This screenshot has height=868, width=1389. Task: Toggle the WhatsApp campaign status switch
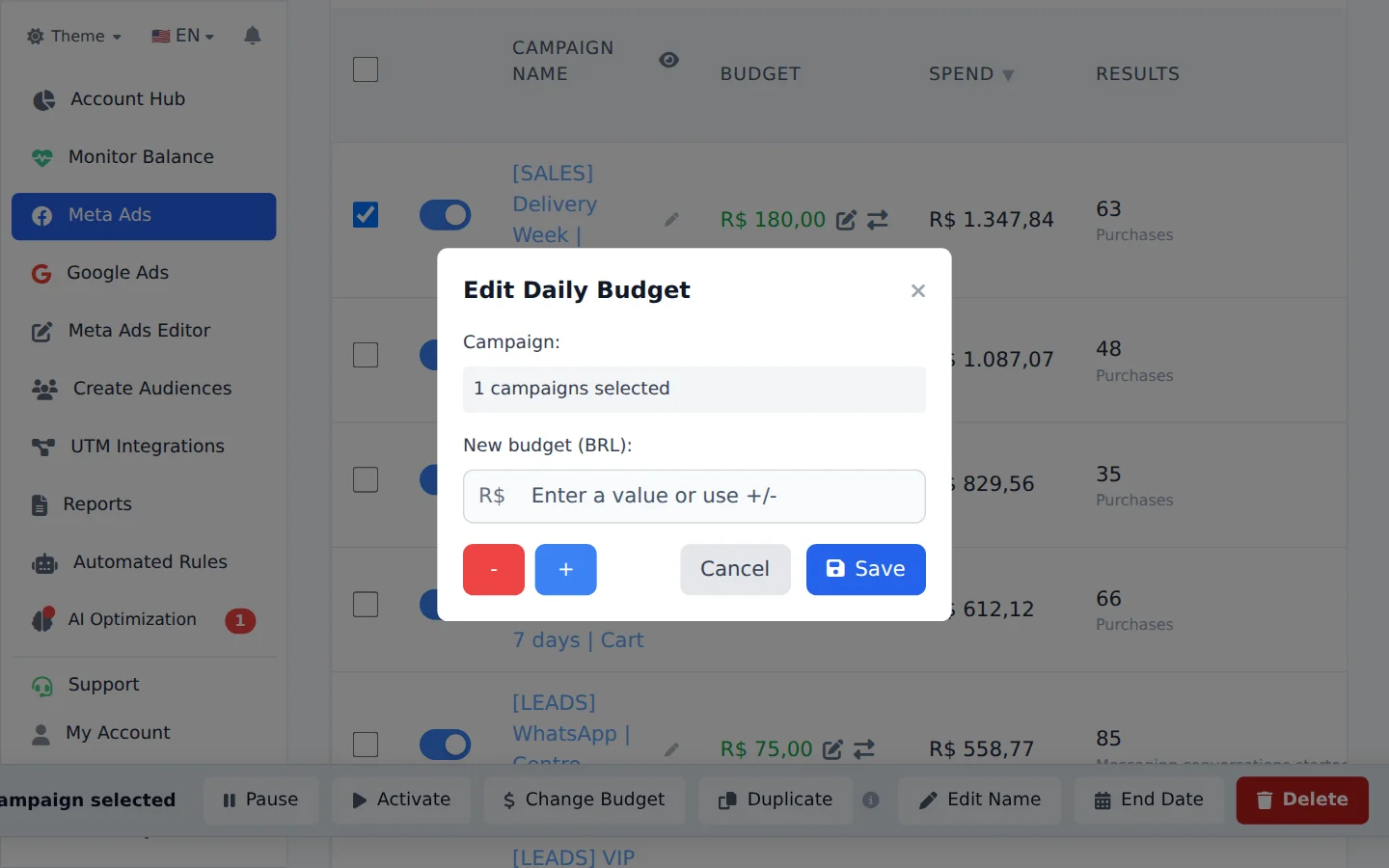(x=446, y=745)
